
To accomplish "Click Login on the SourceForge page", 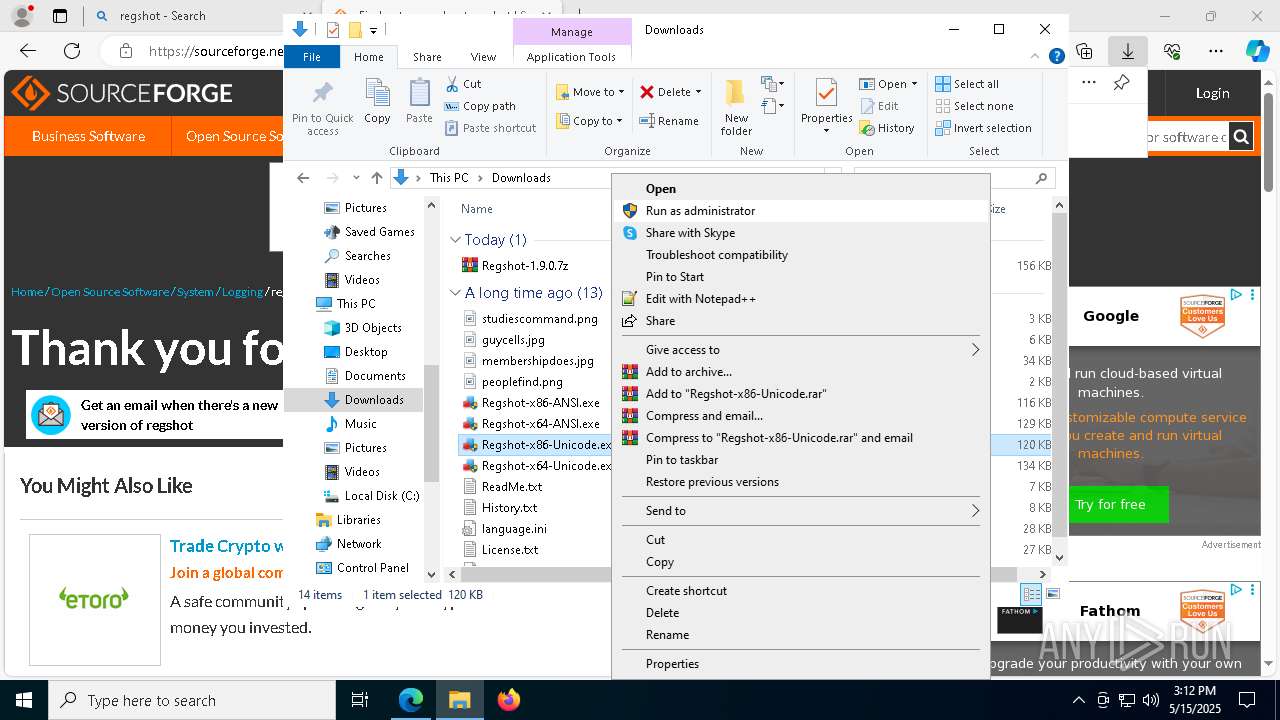I will (1212, 93).
